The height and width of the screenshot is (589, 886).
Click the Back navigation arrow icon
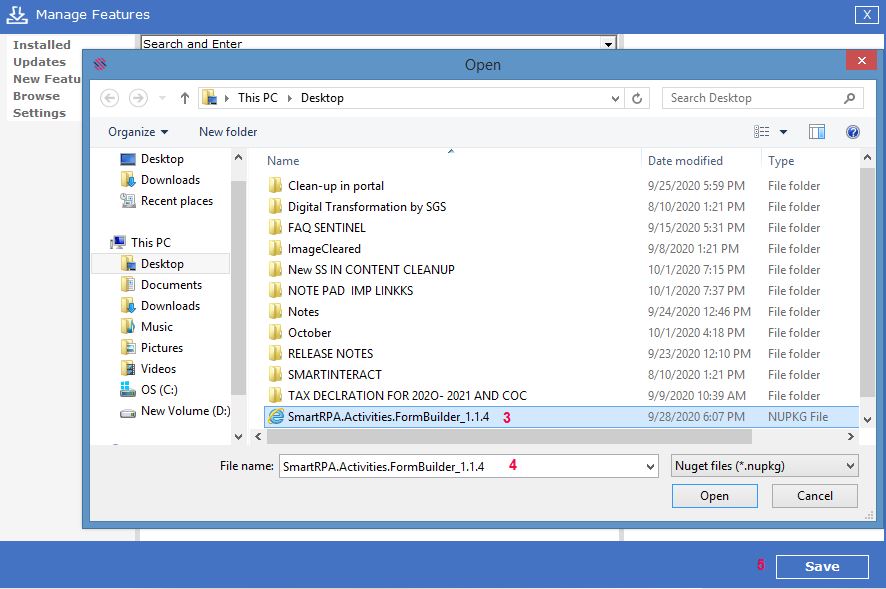pos(110,98)
